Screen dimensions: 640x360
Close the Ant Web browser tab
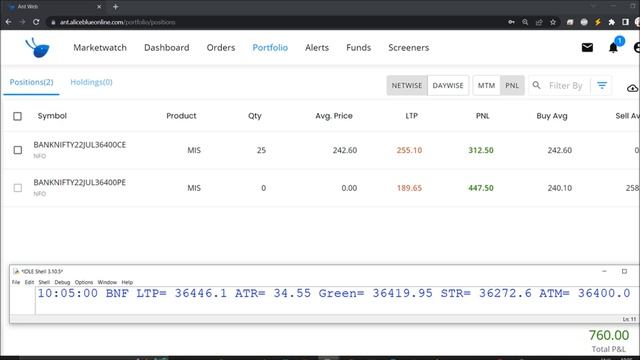coord(99,7)
